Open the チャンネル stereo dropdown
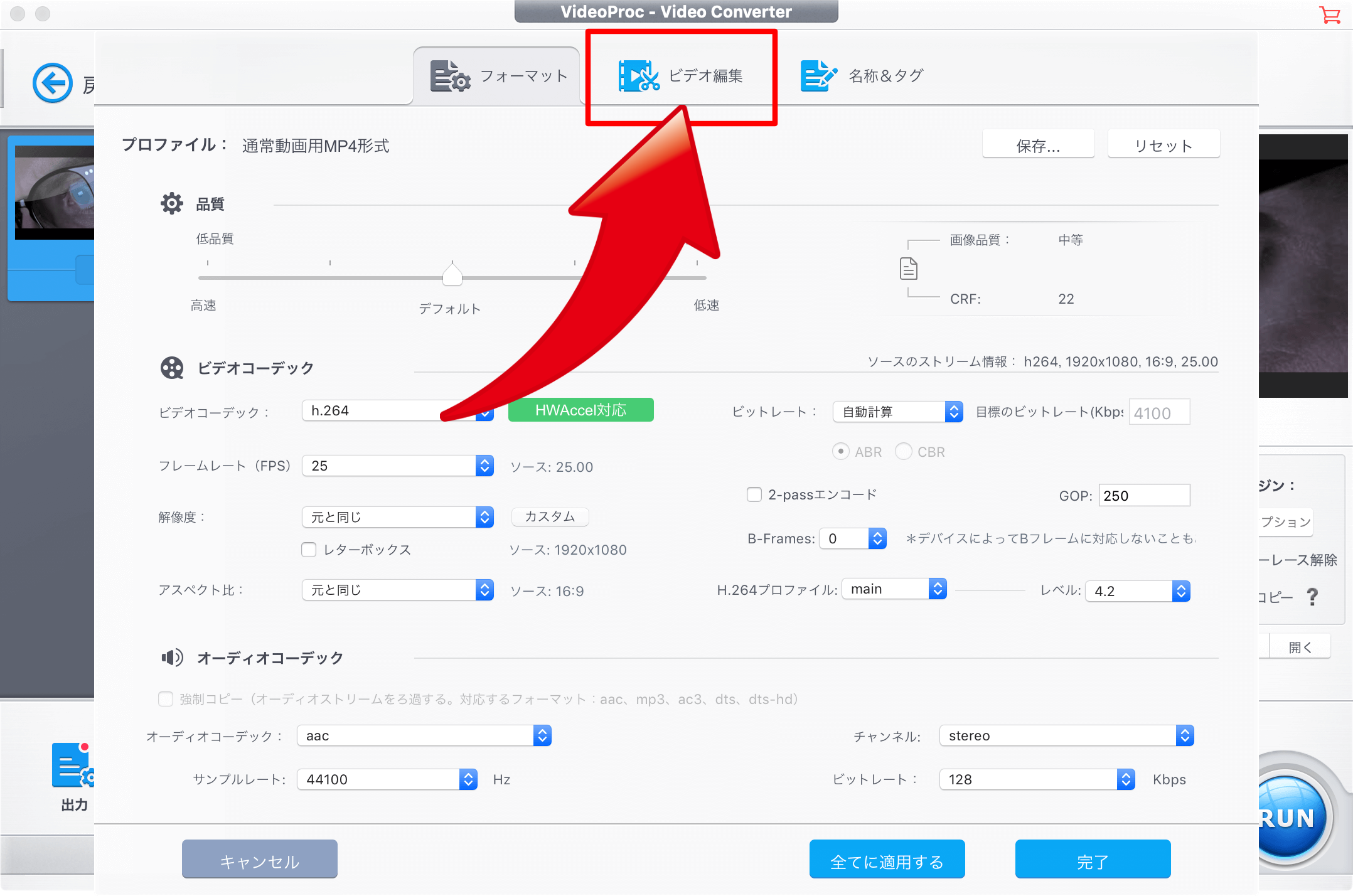This screenshot has width=1353, height=896. (x=1067, y=735)
